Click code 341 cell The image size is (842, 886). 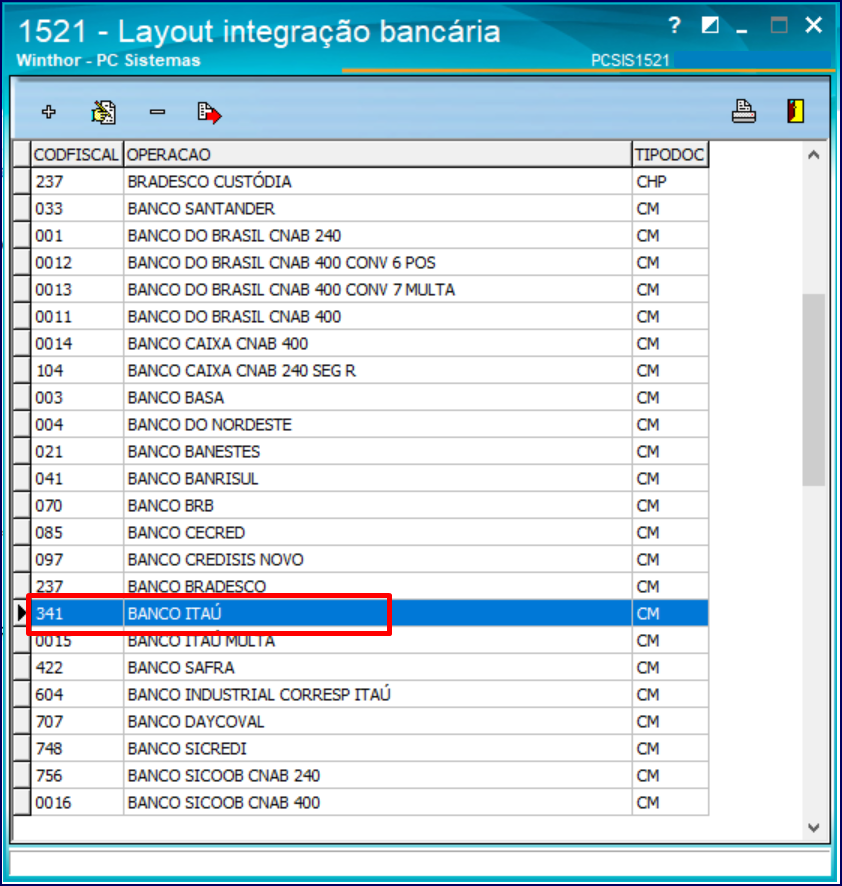point(77,614)
